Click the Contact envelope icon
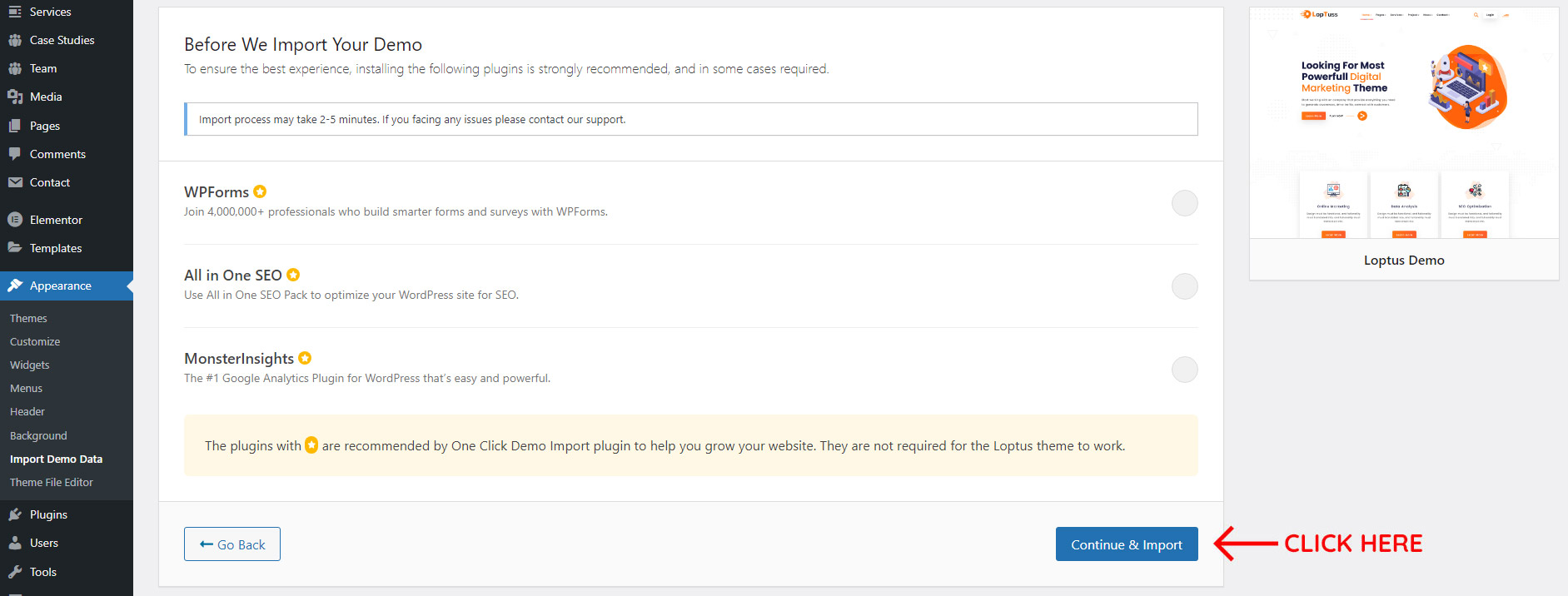1568x596 pixels. click(x=15, y=182)
